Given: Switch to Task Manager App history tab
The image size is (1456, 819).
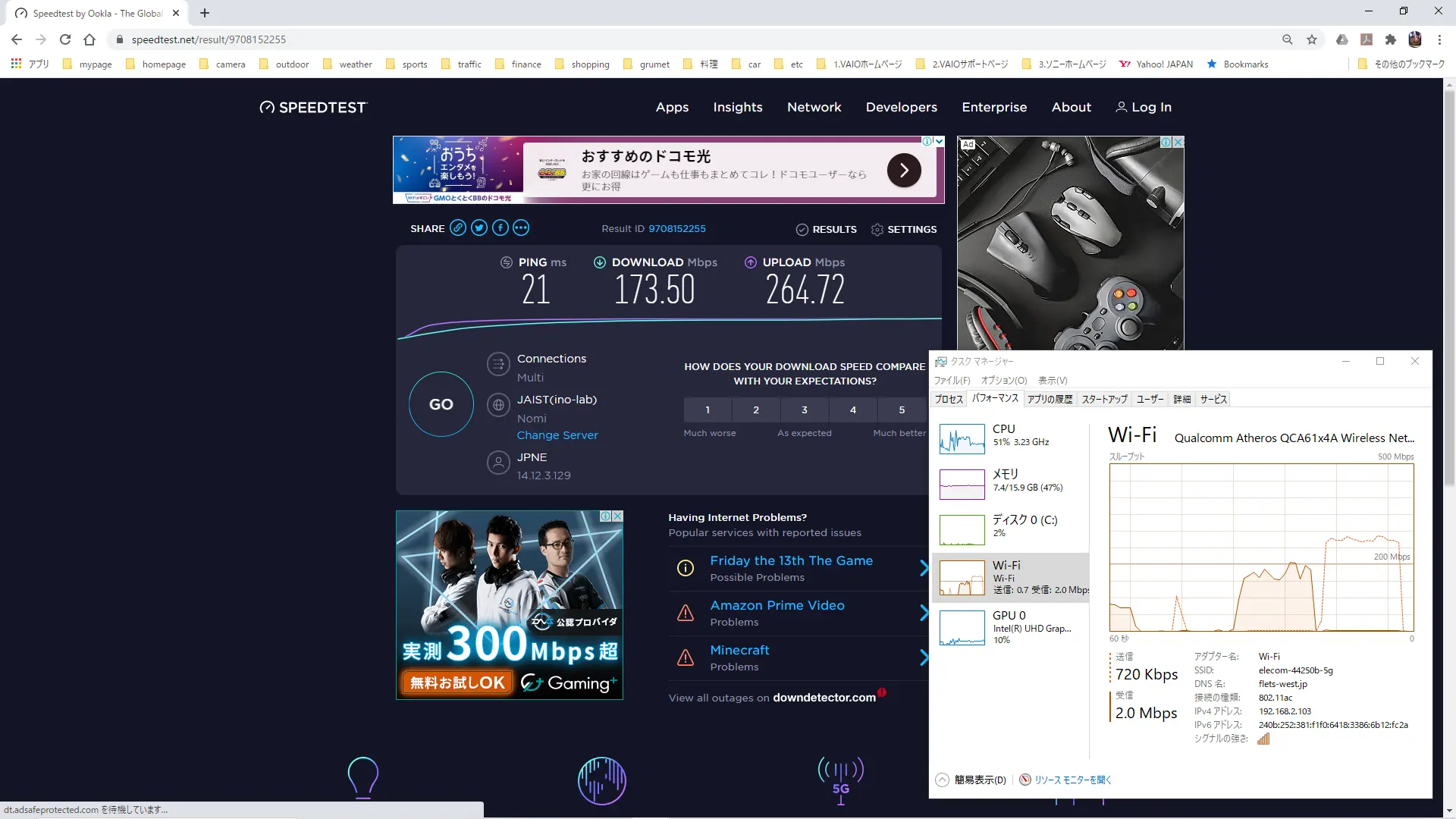Looking at the screenshot, I should pos(1050,399).
